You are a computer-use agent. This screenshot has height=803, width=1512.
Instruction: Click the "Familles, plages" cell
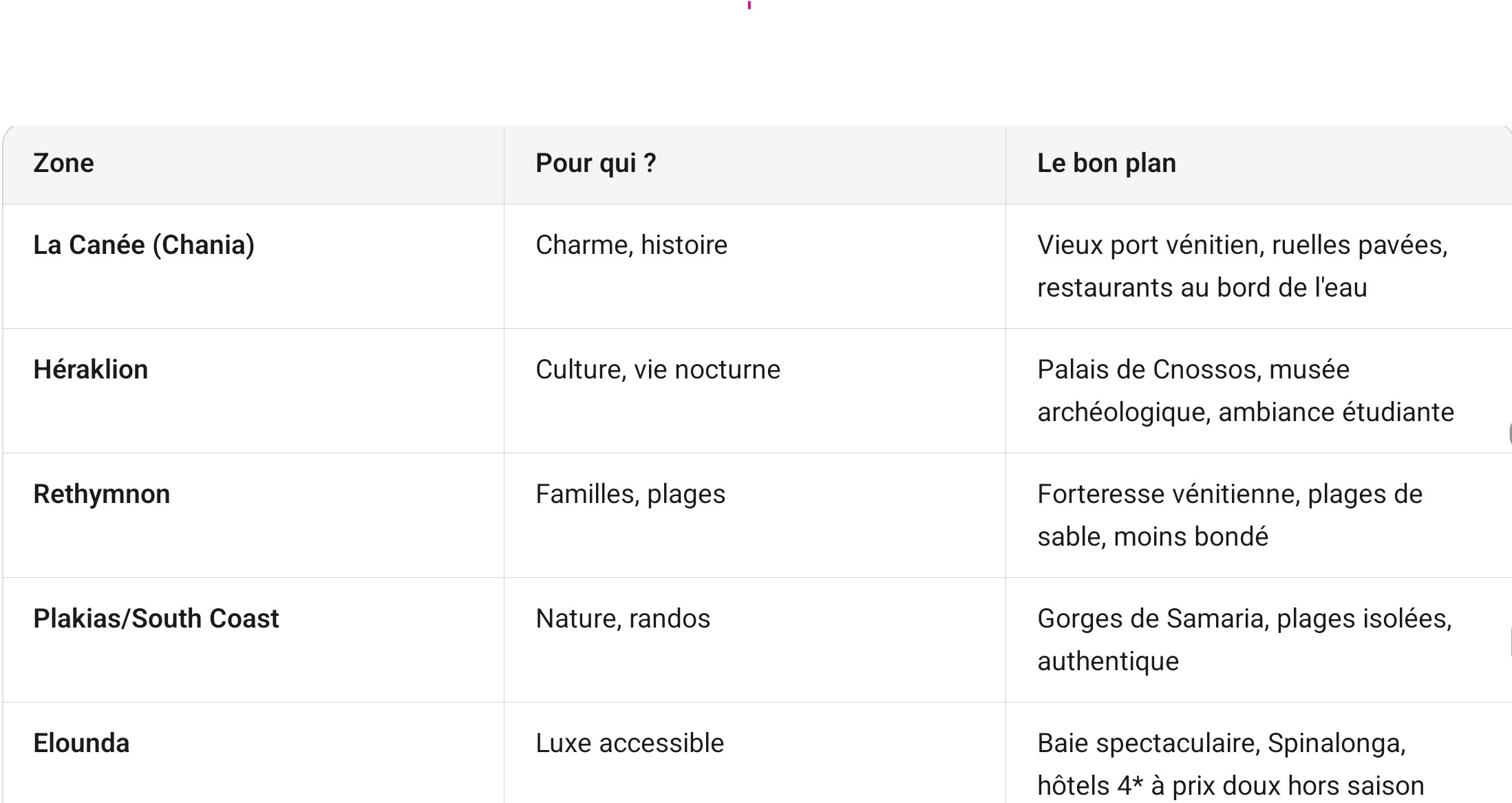pos(630,495)
